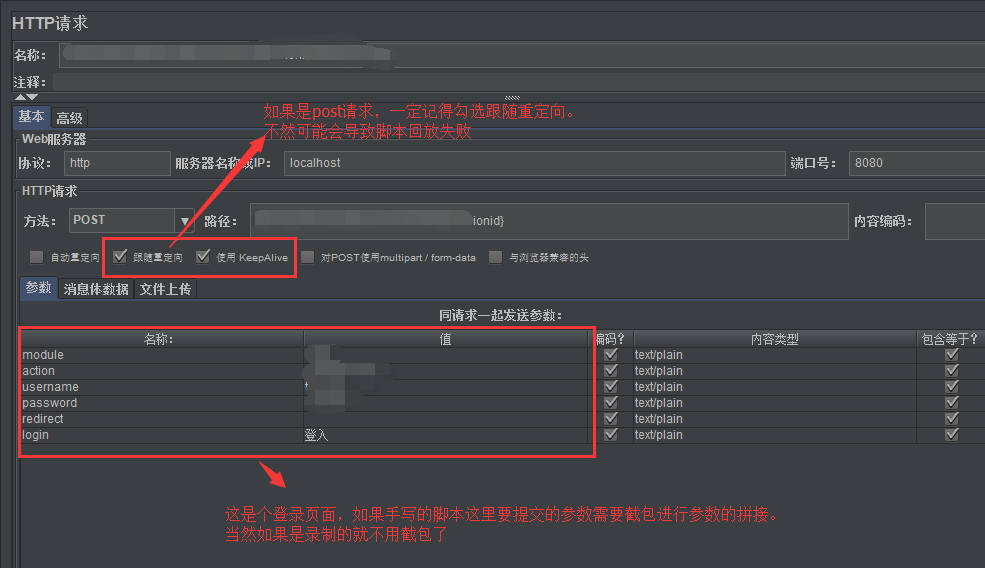Toggle the 包含等于 checkbox in password row
Screen dimensions: 985x568
tap(952, 403)
